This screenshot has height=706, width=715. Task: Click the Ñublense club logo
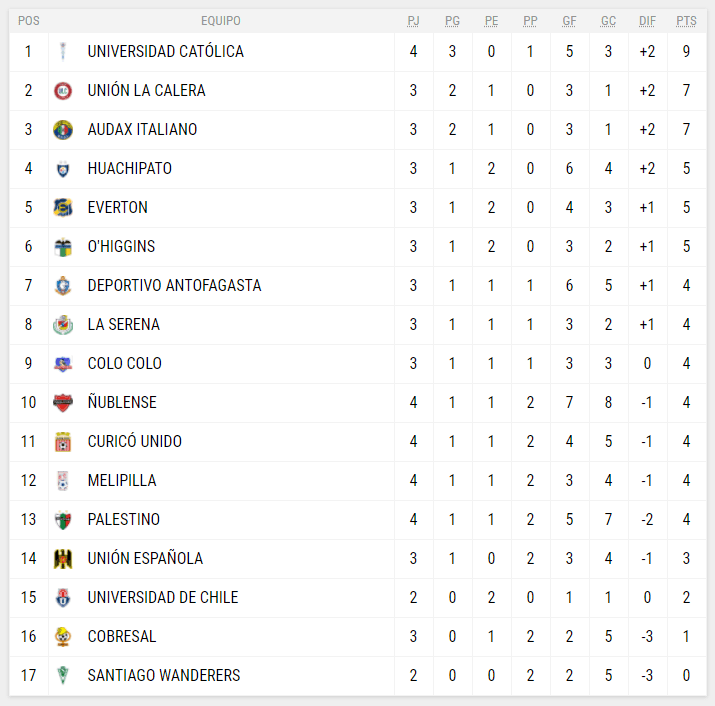point(63,403)
